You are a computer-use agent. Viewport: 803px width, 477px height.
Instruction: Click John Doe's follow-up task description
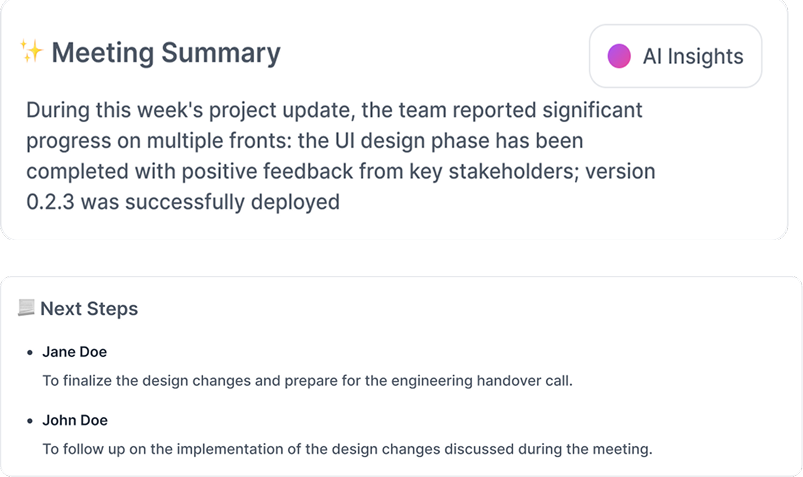click(x=346, y=449)
